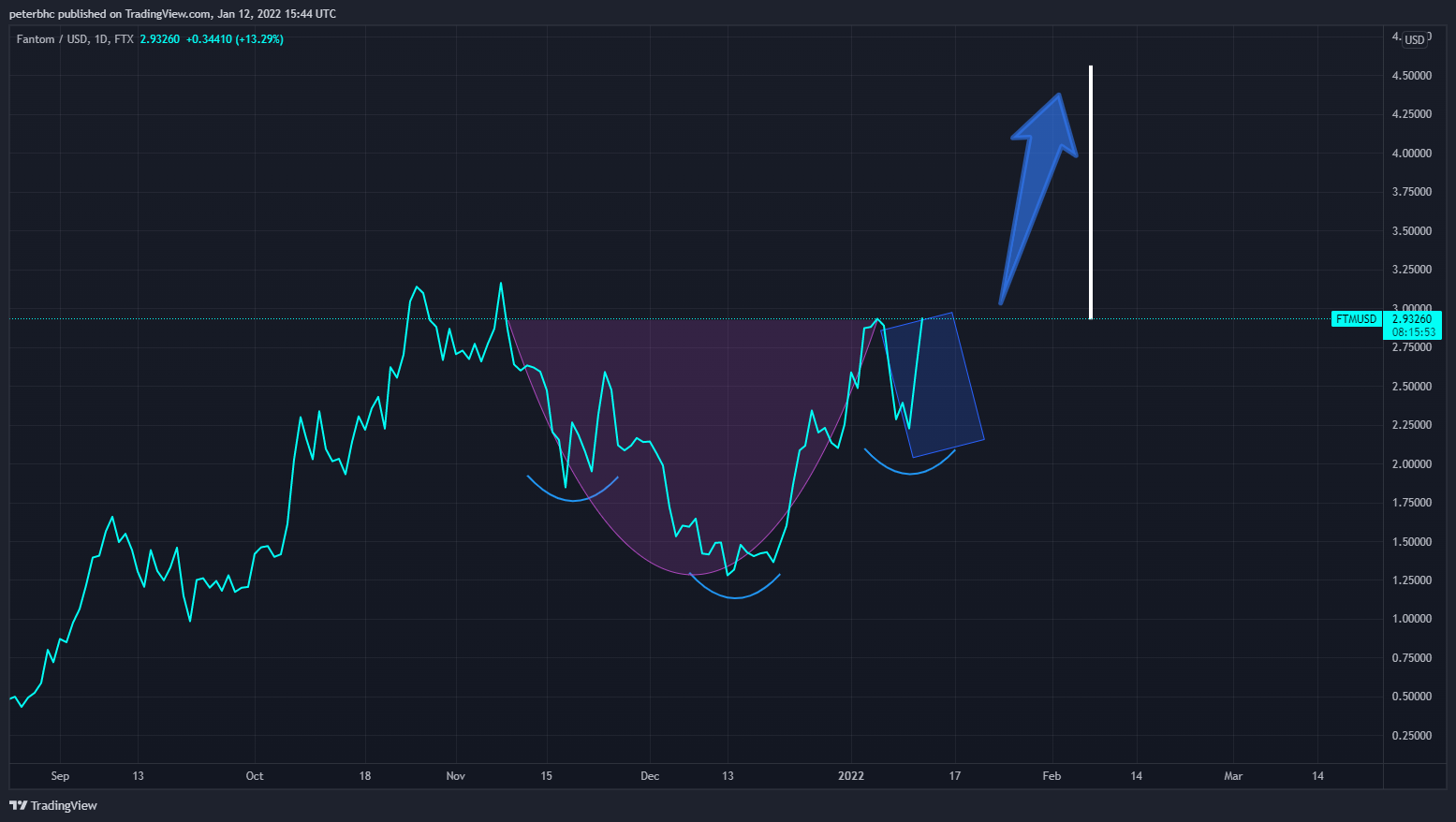Image resolution: width=1456 pixels, height=822 pixels.
Task: Click the 2.25000 price axis label
Action: click(1412, 425)
